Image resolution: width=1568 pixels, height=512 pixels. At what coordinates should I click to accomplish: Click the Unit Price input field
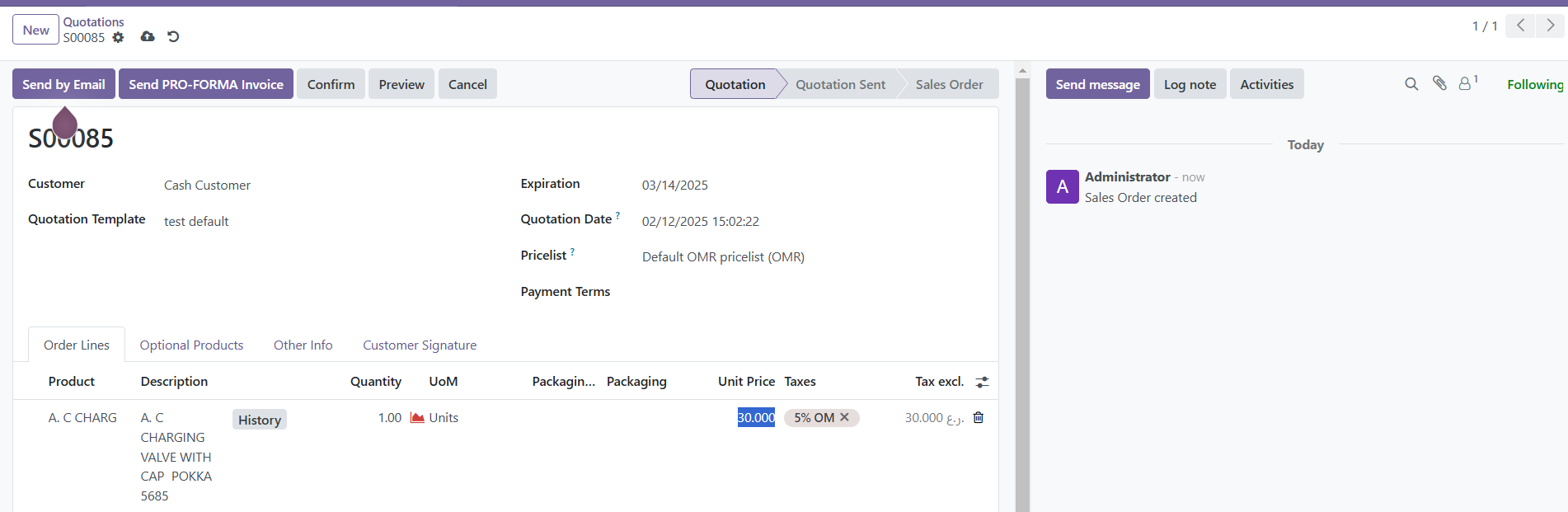coord(755,418)
